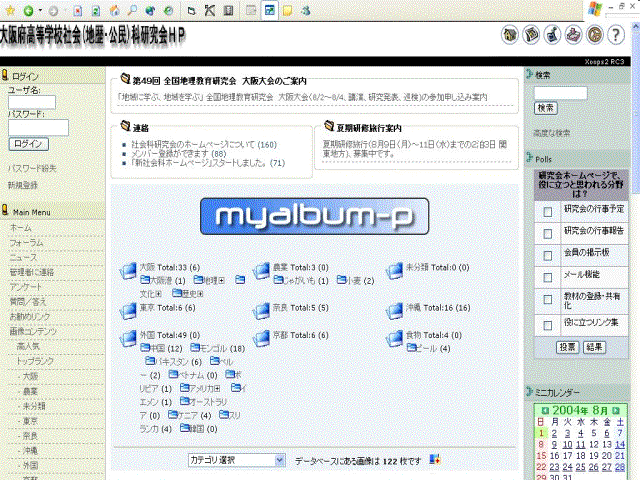Open アンケート in the Main Menu

[26, 287]
